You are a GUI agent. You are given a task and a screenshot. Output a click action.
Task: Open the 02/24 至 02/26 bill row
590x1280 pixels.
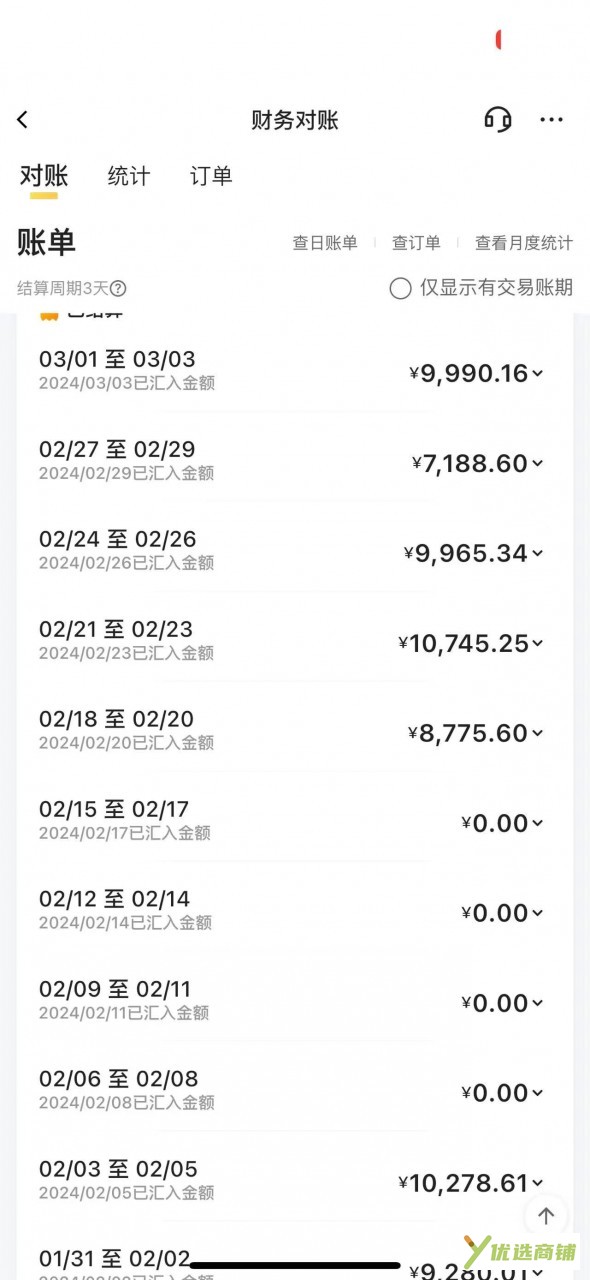295,552
